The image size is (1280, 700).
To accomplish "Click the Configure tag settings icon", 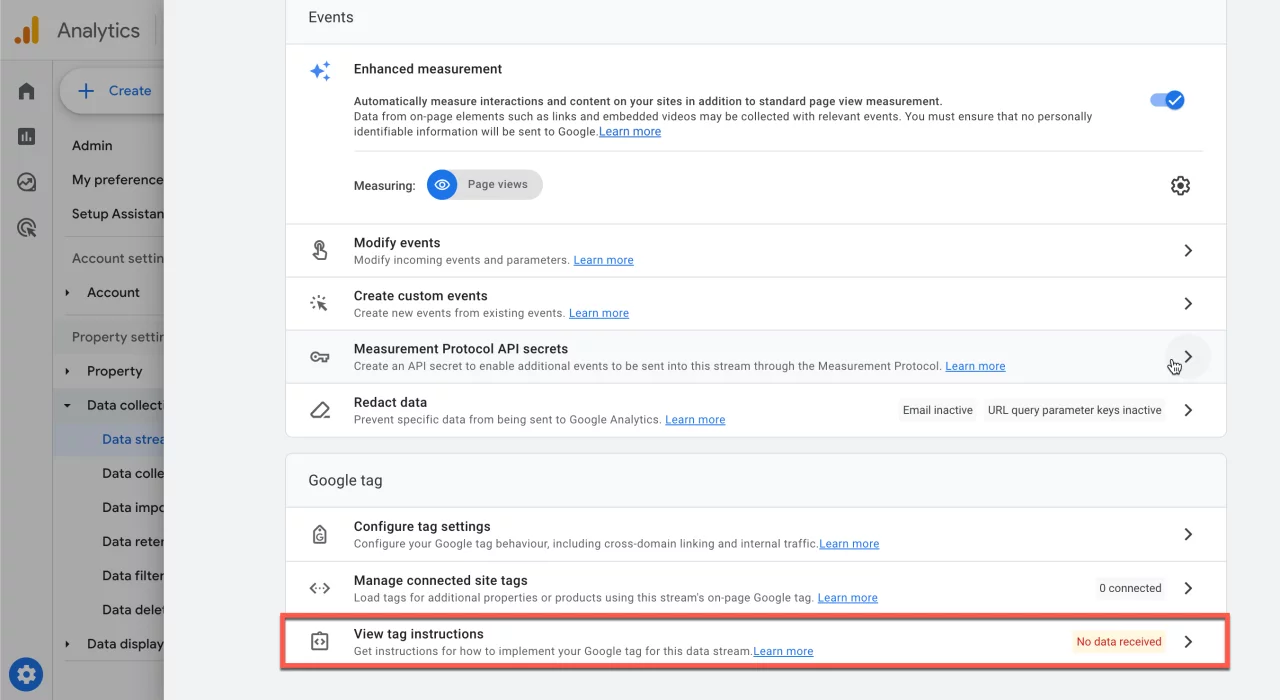I will 320,535.
